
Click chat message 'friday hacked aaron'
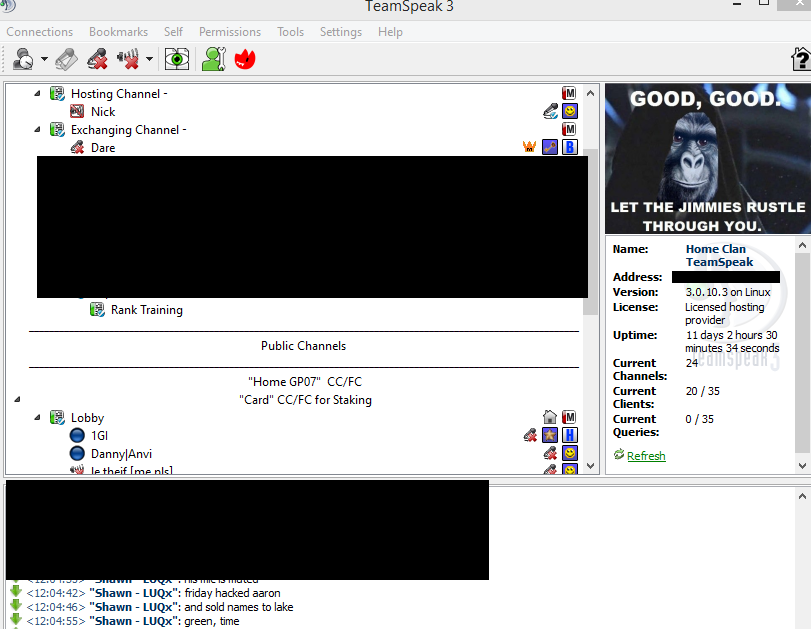coord(232,593)
